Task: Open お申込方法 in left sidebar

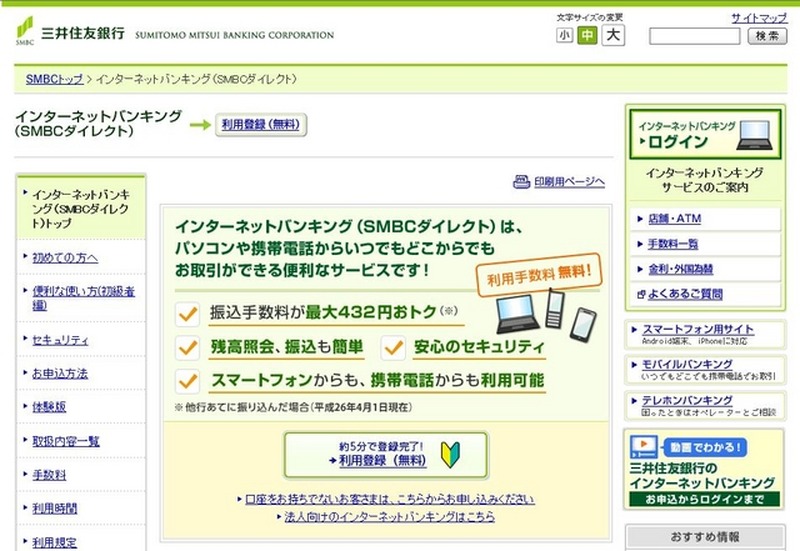Action: point(60,373)
